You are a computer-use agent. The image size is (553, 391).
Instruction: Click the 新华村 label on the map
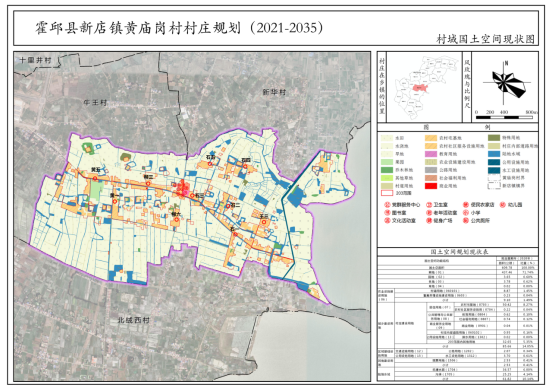pos(274,92)
